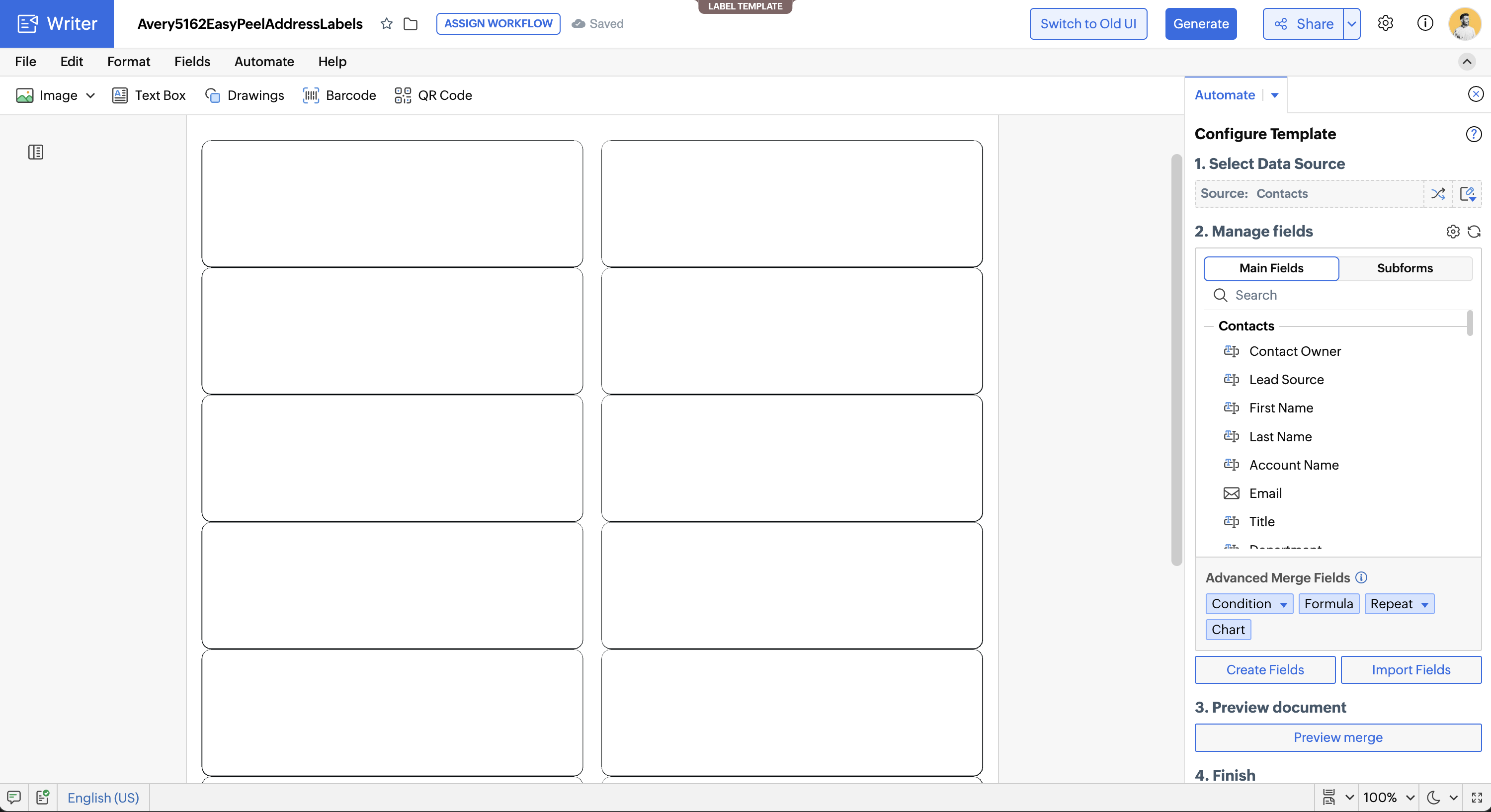
Task: Open the document outline sidebar icon
Action: 36,152
